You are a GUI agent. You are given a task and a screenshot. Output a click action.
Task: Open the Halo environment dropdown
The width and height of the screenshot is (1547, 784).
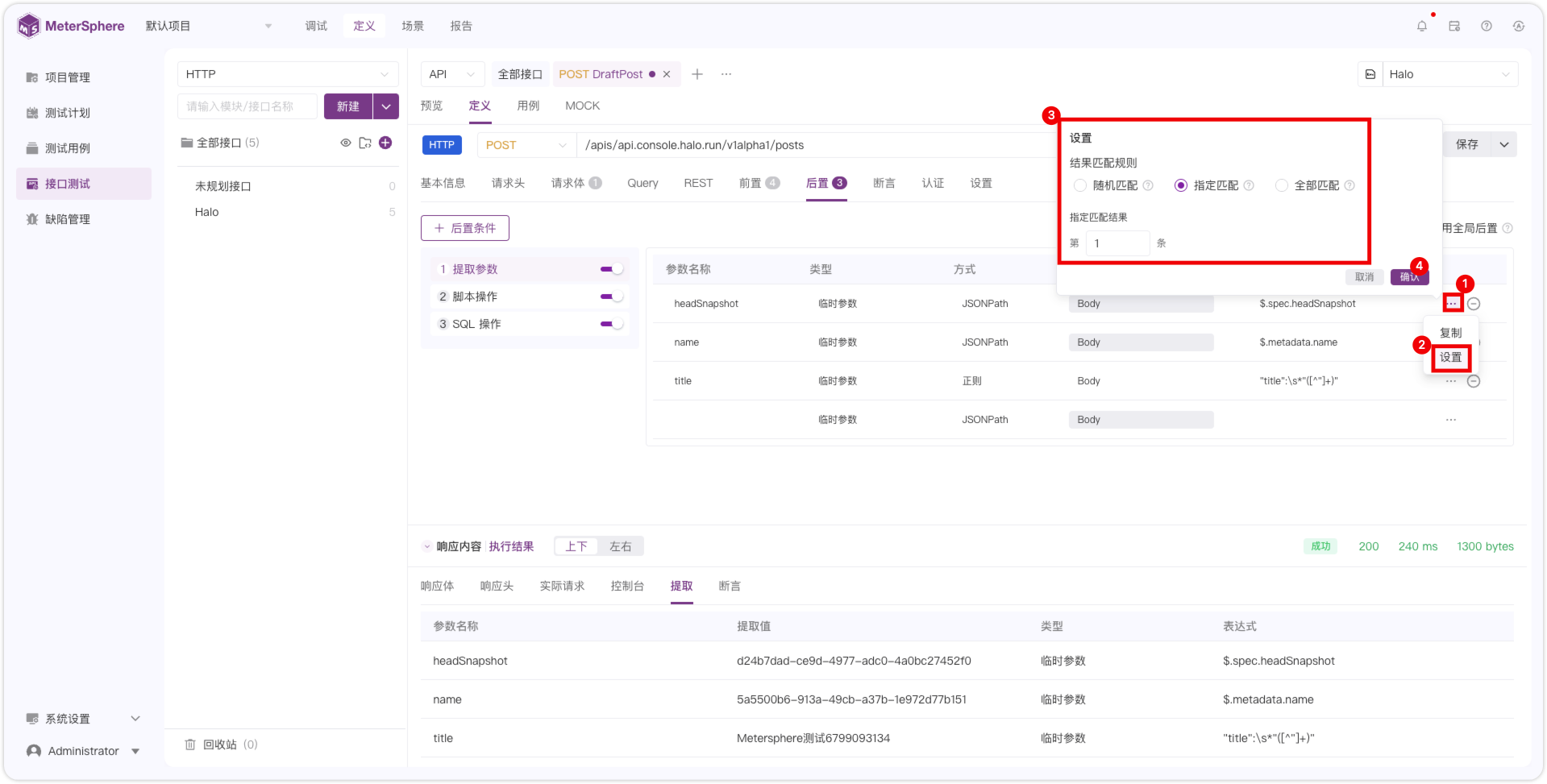(1450, 74)
